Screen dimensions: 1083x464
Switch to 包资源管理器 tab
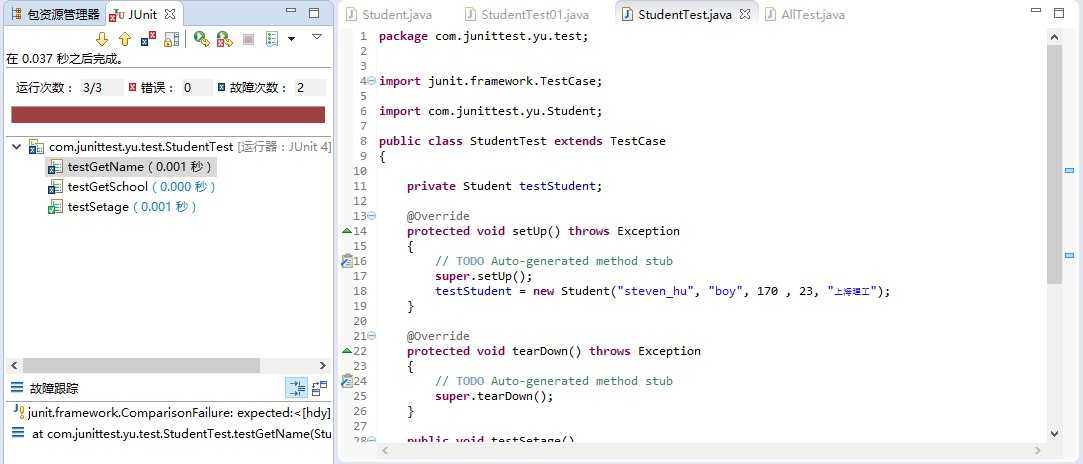click(56, 14)
